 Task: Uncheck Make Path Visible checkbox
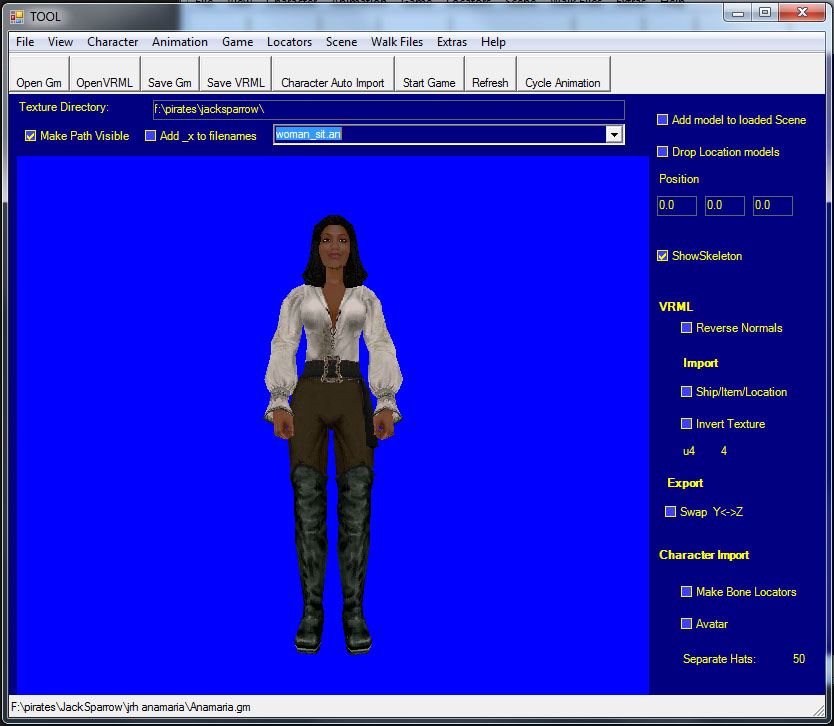coord(30,136)
